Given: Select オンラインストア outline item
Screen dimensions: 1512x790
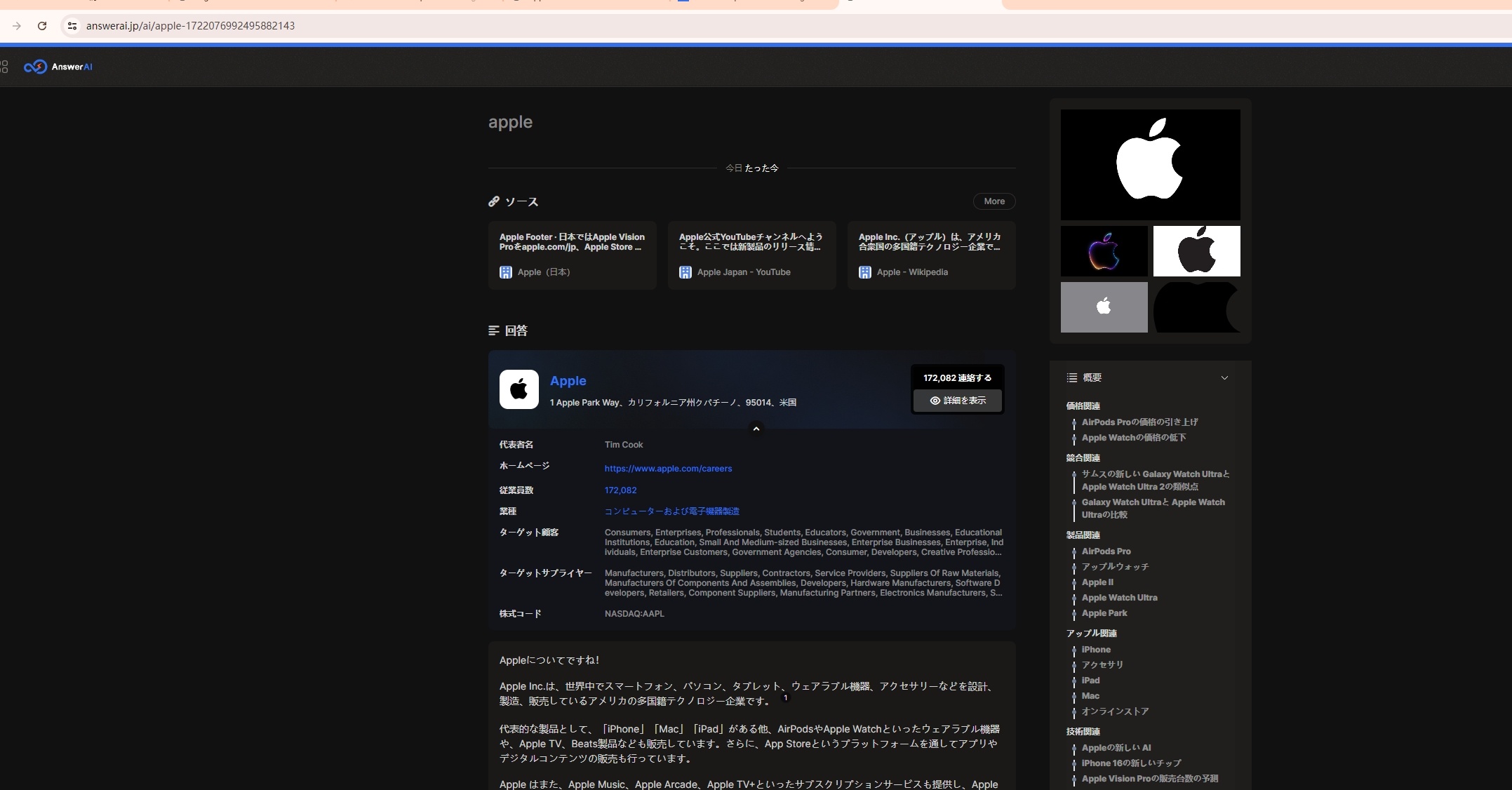Looking at the screenshot, I should tap(1116, 711).
